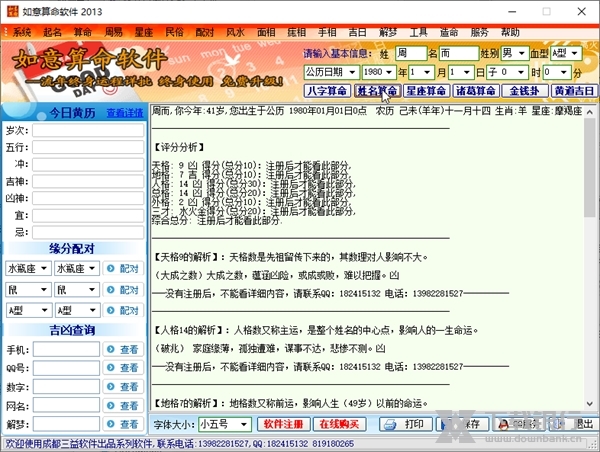Screen dimensions: 600x452
Task: Click 查看 button next to 网名
Action: click(x=123, y=405)
